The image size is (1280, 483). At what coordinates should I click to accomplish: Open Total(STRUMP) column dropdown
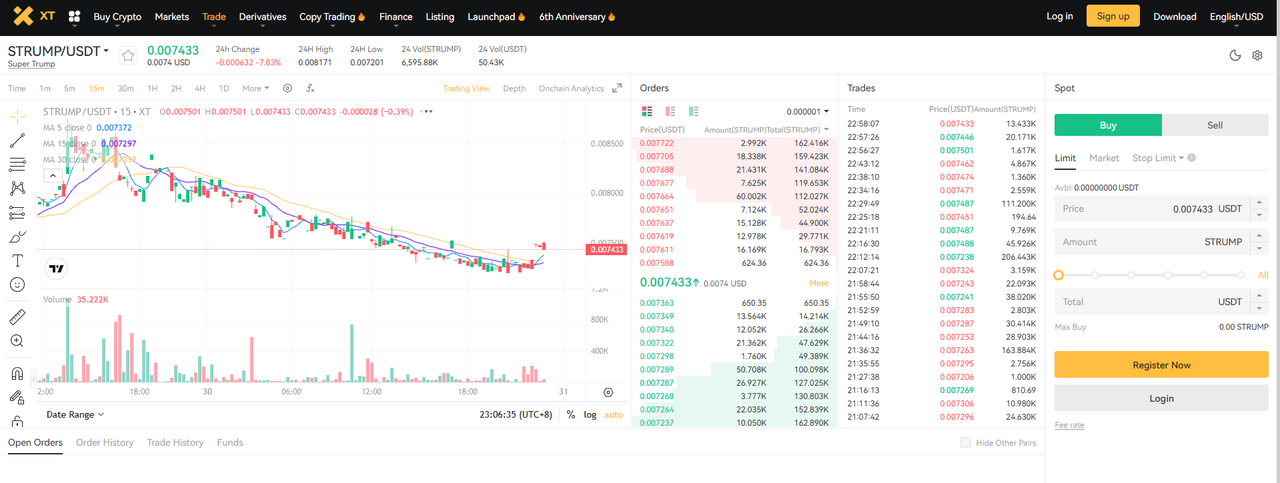(799, 130)
